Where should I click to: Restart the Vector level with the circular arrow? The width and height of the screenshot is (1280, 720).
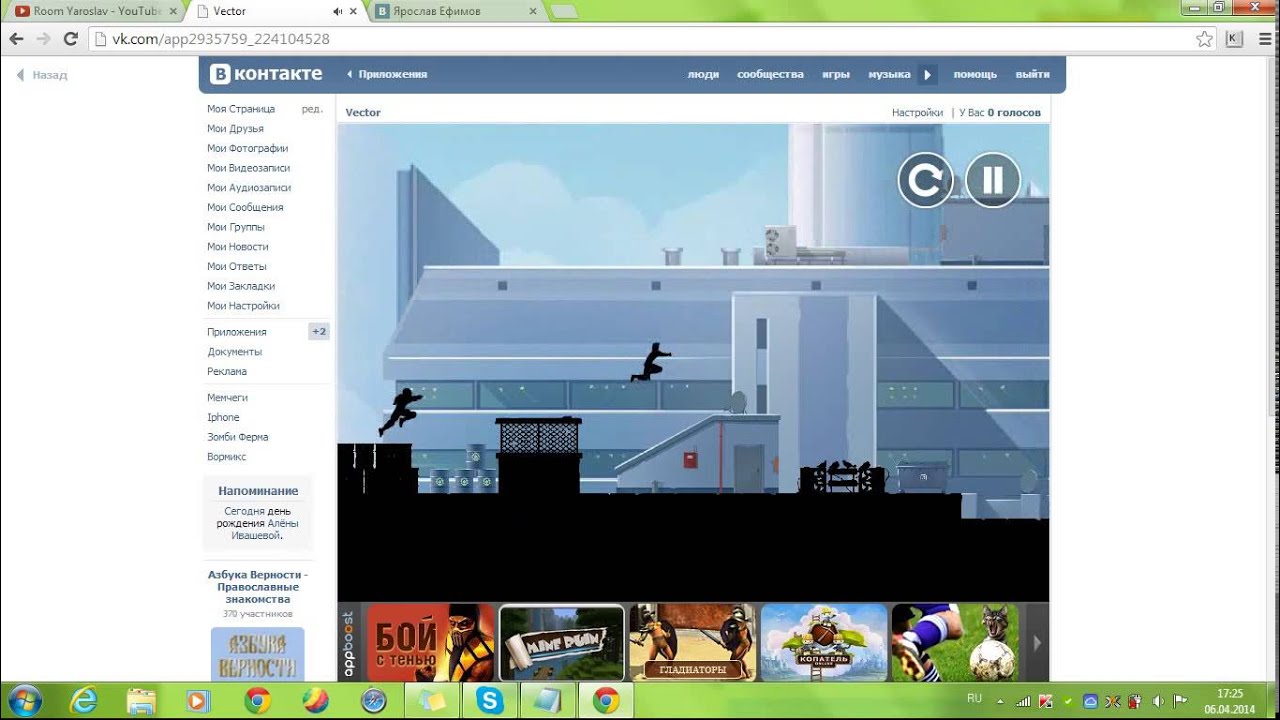(x=925, y=180)
